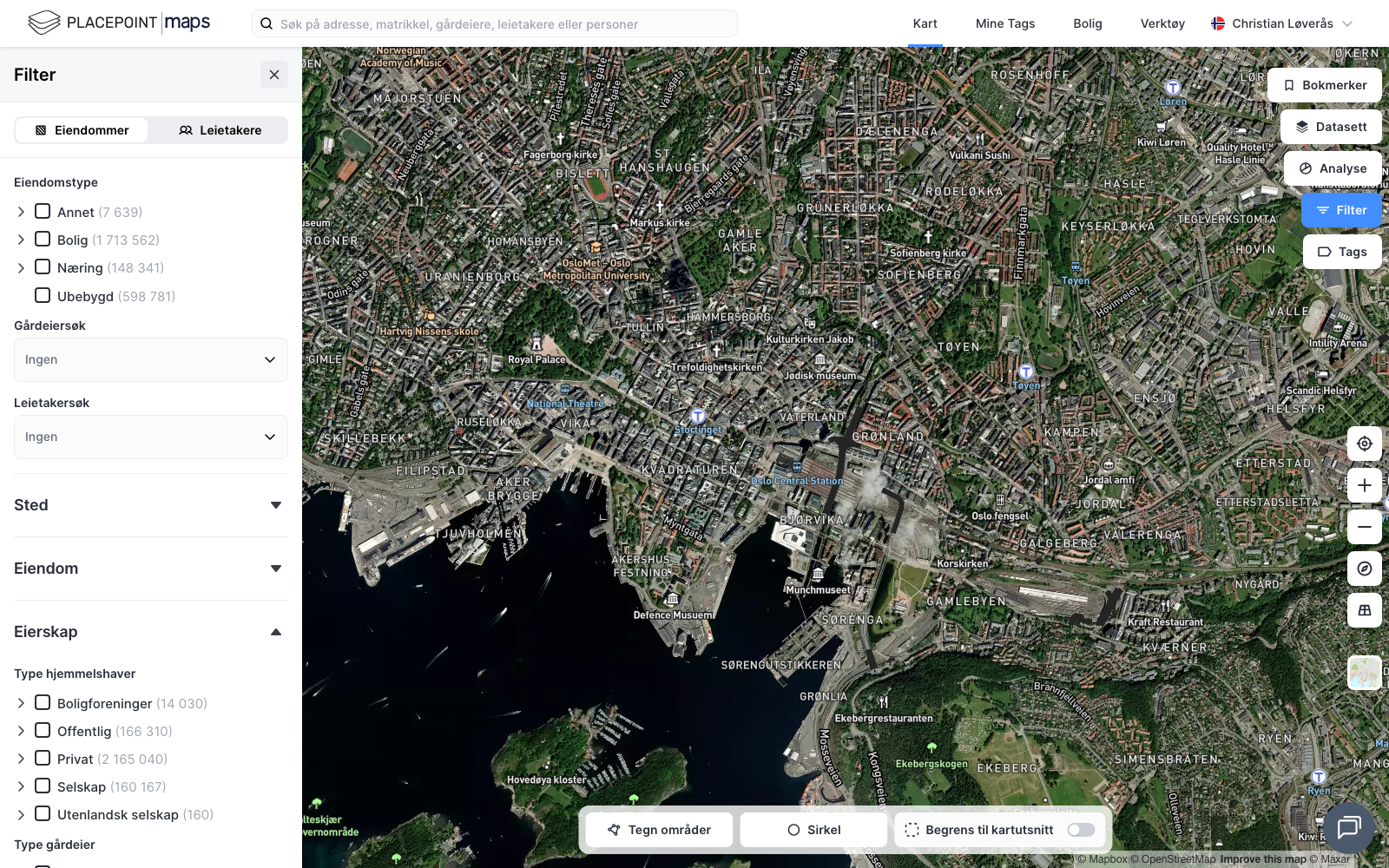Click the Oslo Central Station rail icon
The height and width of the screenshot is (868, 1389).
pos(797,467)
